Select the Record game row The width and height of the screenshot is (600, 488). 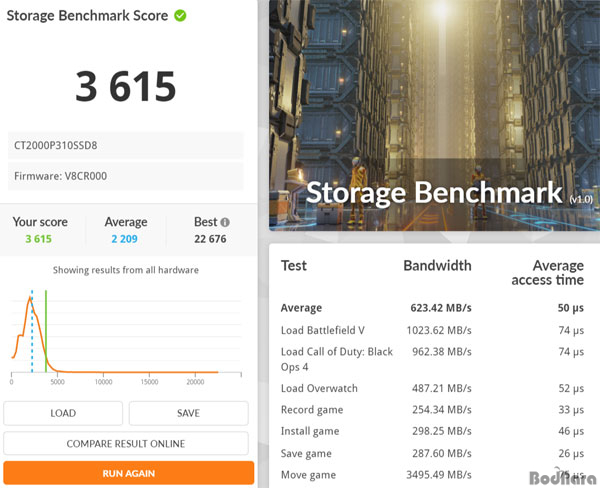pos(432,410)
